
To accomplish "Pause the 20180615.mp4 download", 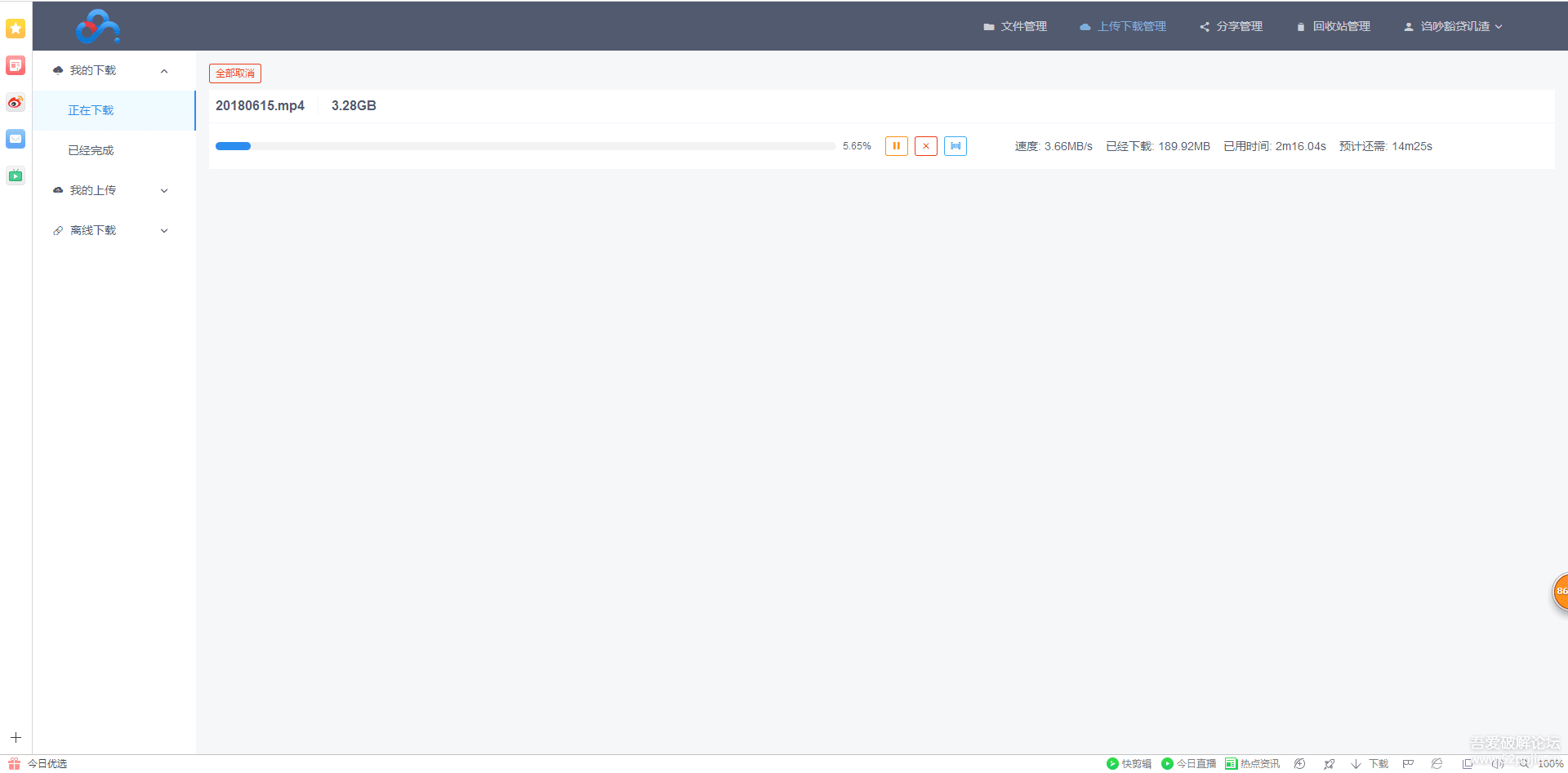I will click(897, 146).
